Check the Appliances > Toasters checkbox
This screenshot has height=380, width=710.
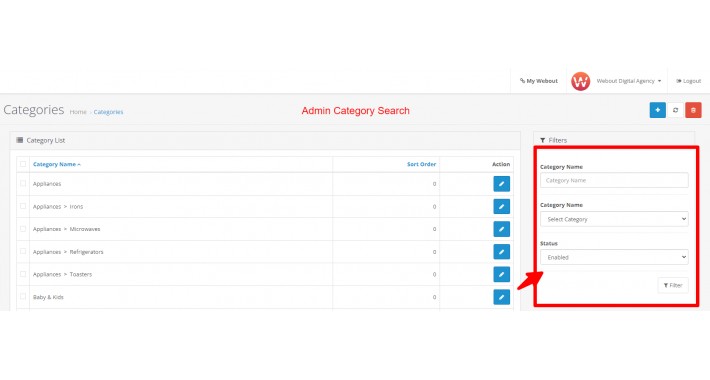(x=23, y=274)
